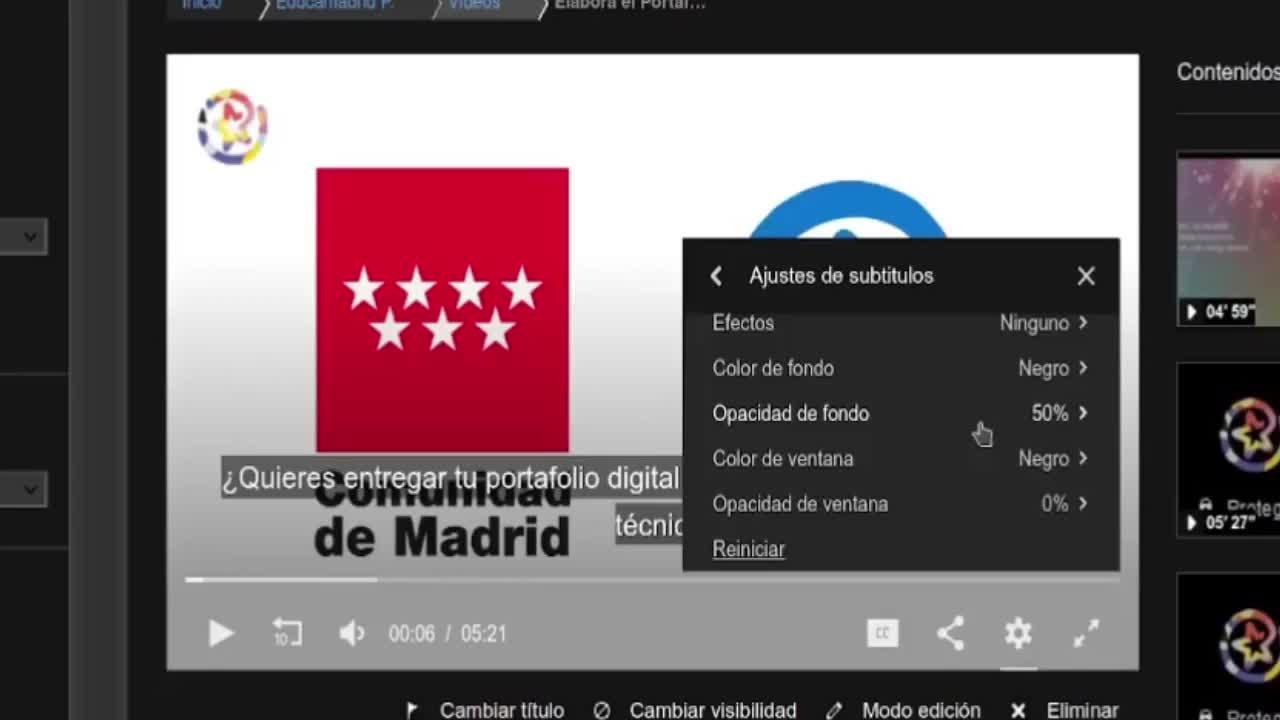Open lower dropdown in left sidebar
This screenshot has width=1280, height=720.
tap(23, 490)
